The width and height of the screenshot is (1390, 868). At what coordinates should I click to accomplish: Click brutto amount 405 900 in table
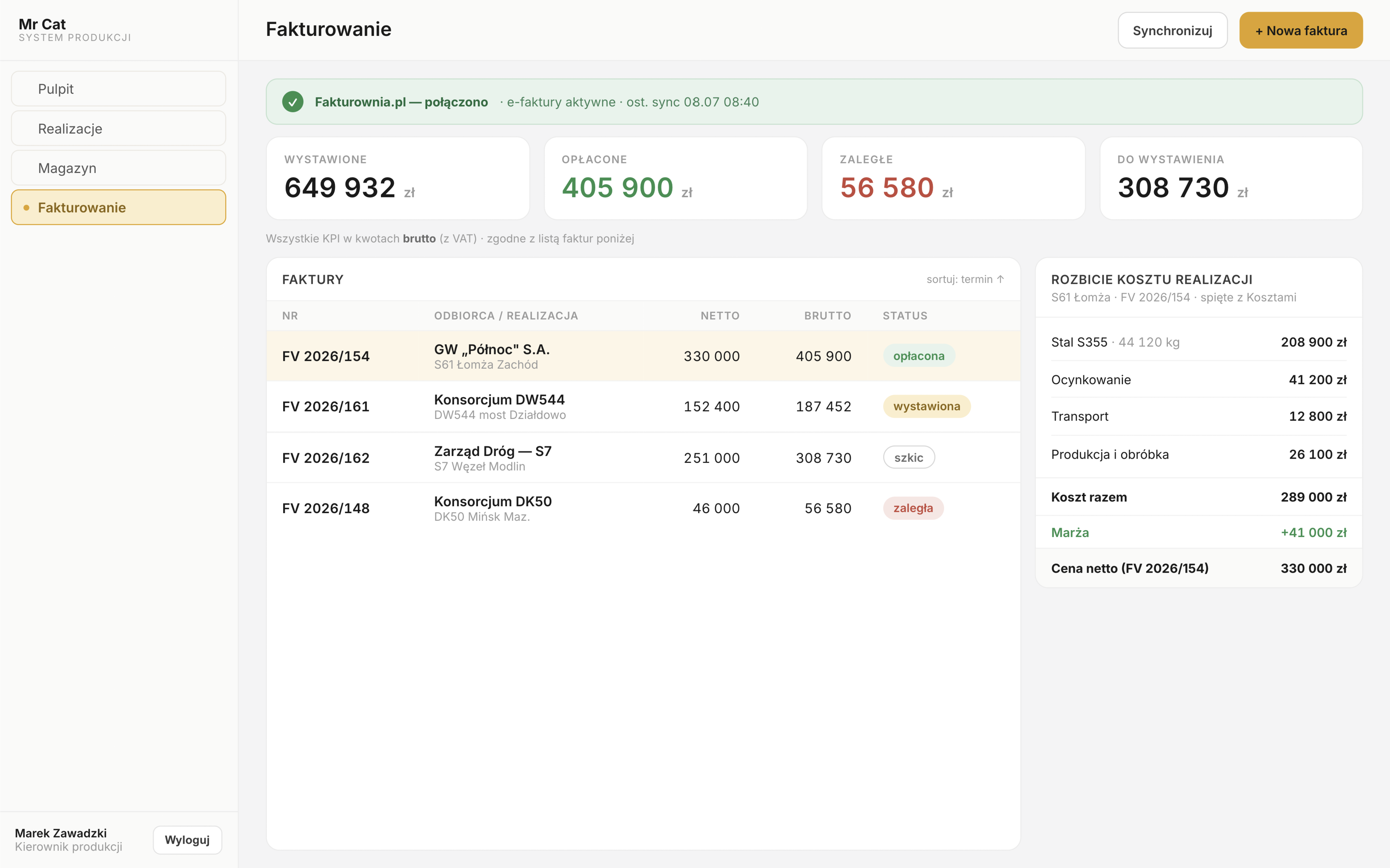click(x=824, y=356)
